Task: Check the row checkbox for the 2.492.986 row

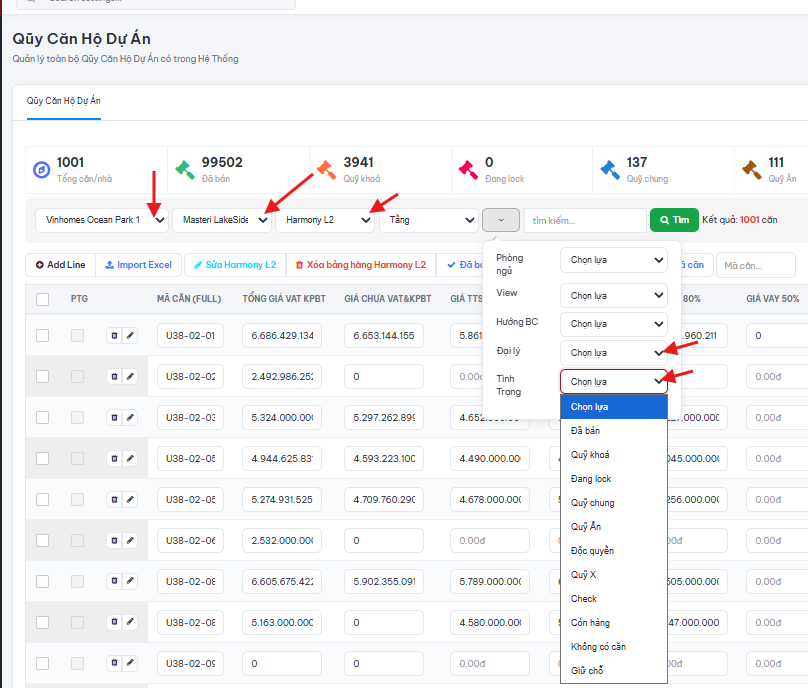Action: 43,377
